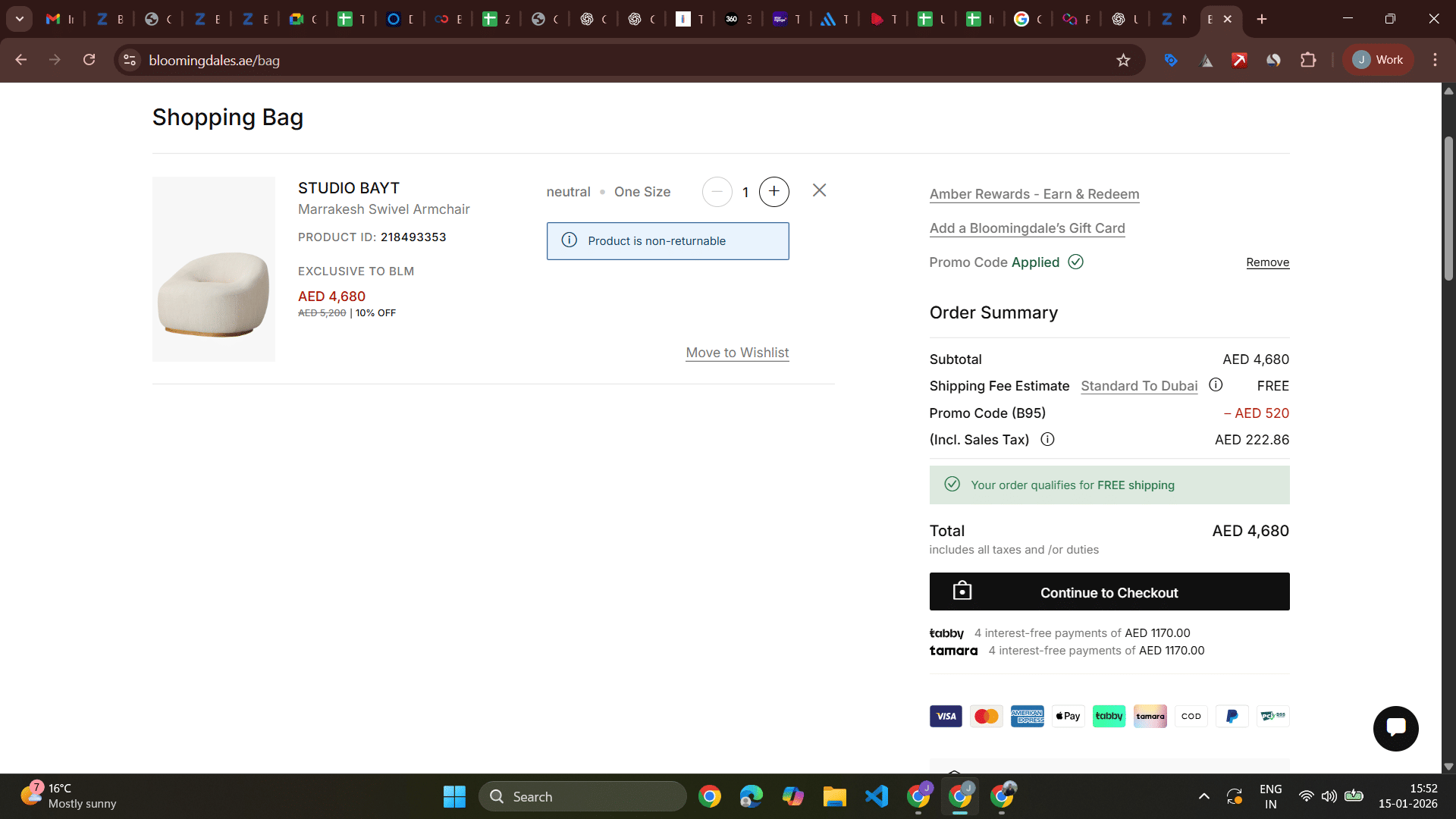
Task: Open a new browser tab
Action: (x=1261, y=19)
